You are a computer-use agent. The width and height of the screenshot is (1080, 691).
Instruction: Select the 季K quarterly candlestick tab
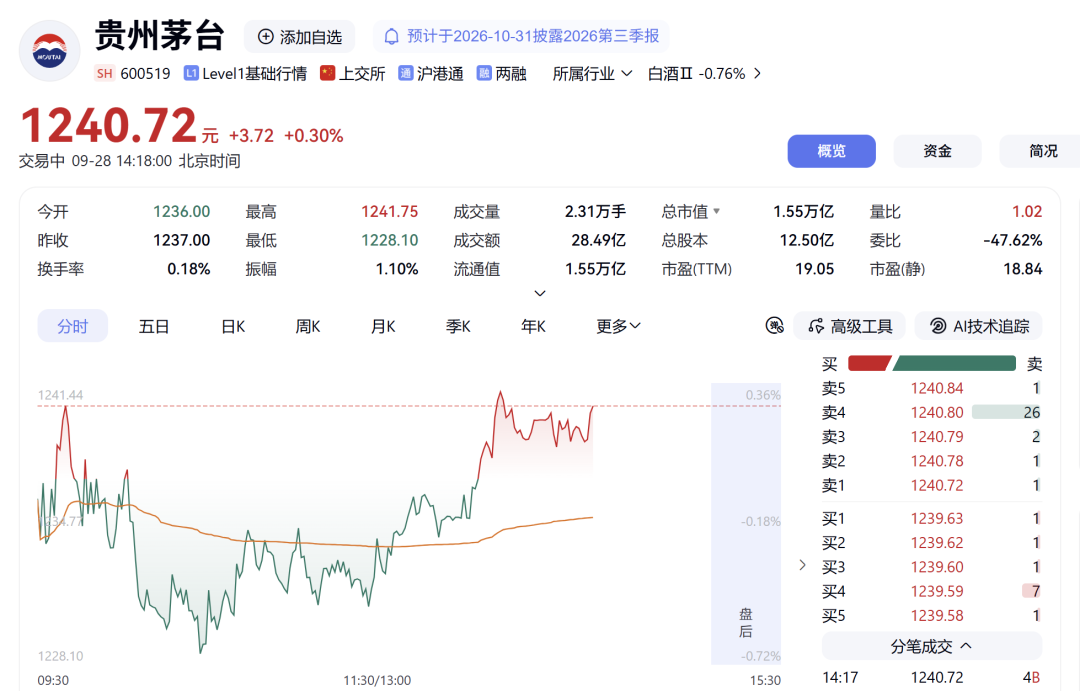(458, 326)
